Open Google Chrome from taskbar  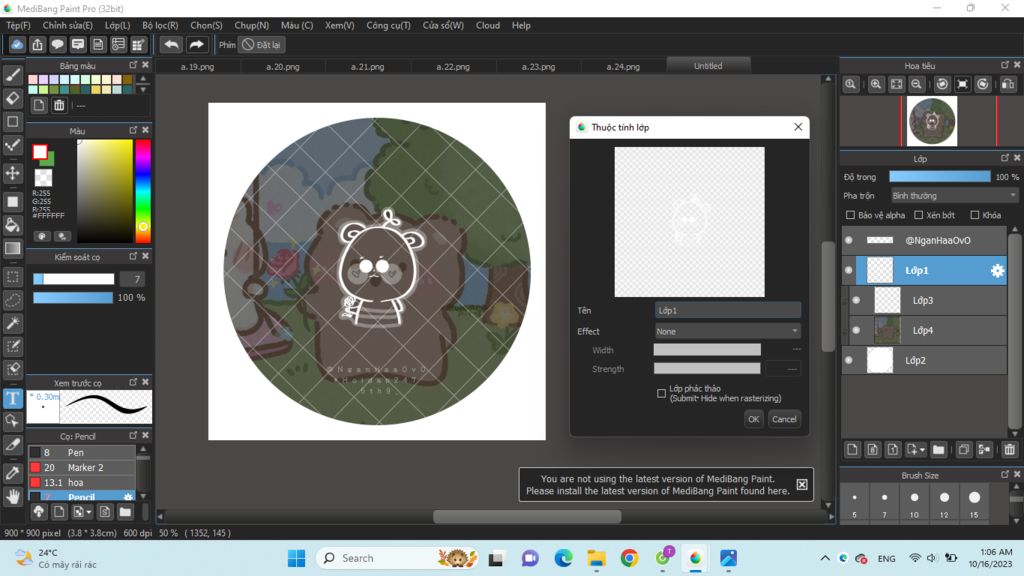click(630, 558)
